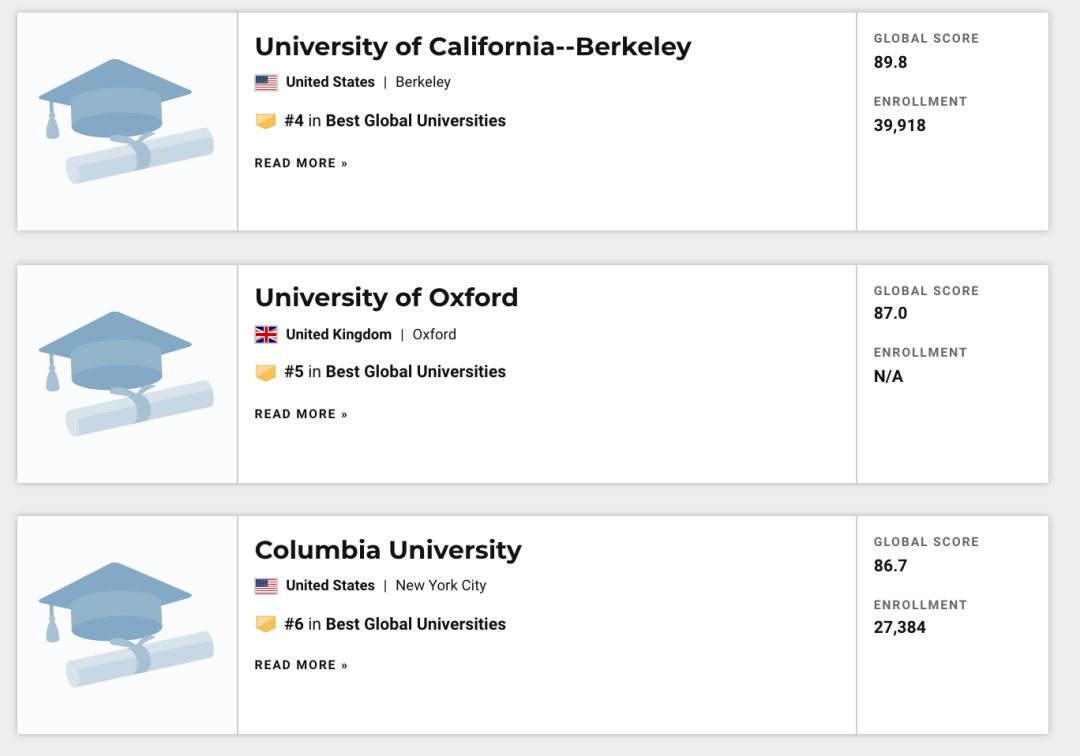The image size is (1080, 756).
Task: Click Columbia's enrollment figure 27,384
Action: pyautogui.click(x=900, y=628)
